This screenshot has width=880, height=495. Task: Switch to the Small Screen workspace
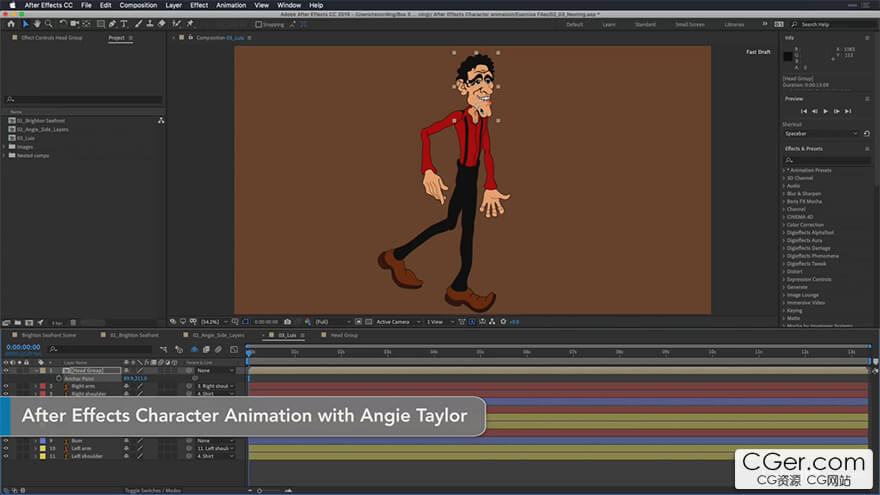pos(690,25)
